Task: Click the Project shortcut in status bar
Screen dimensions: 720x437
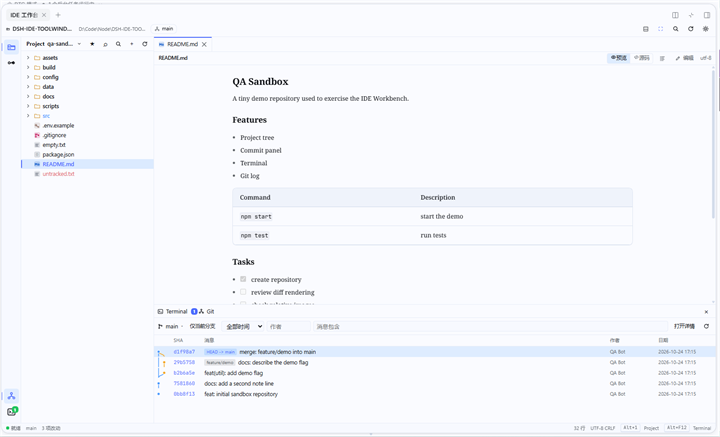Action: pos(651,428)
